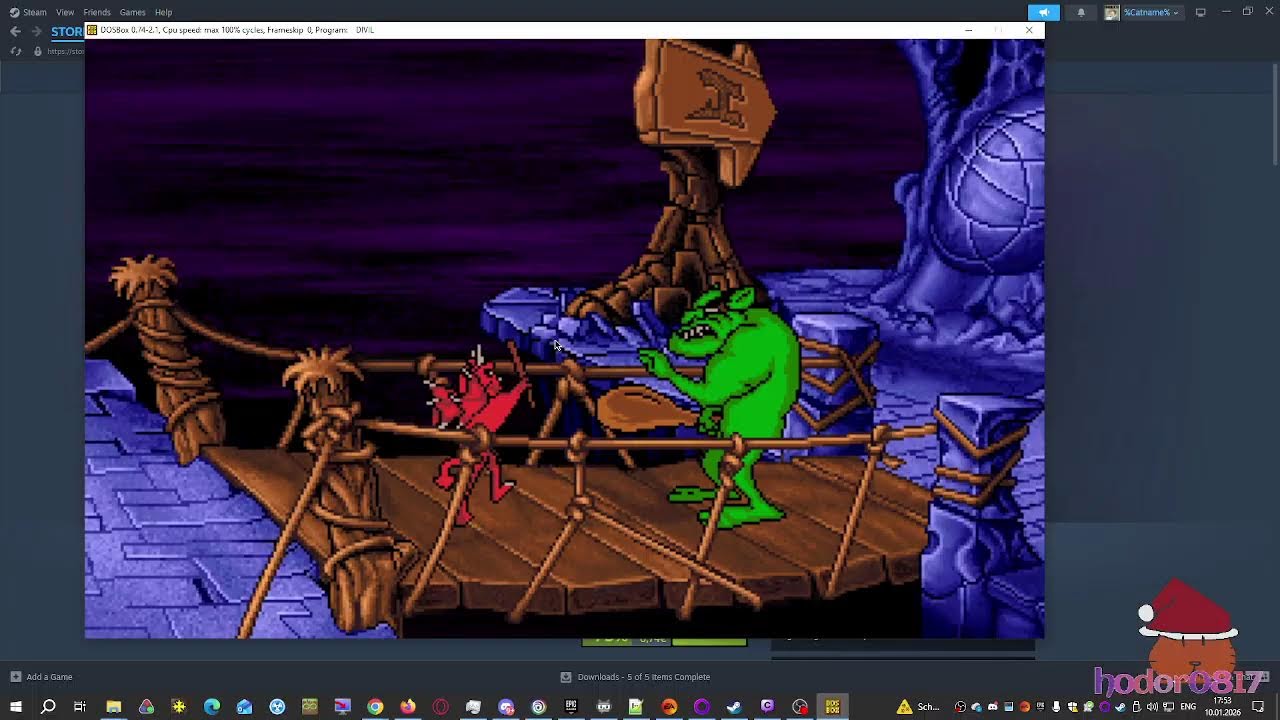Viewport: 1280px width, 720px height.
Task: Open the STORE tab in Steam
Action: coord(67,31)
